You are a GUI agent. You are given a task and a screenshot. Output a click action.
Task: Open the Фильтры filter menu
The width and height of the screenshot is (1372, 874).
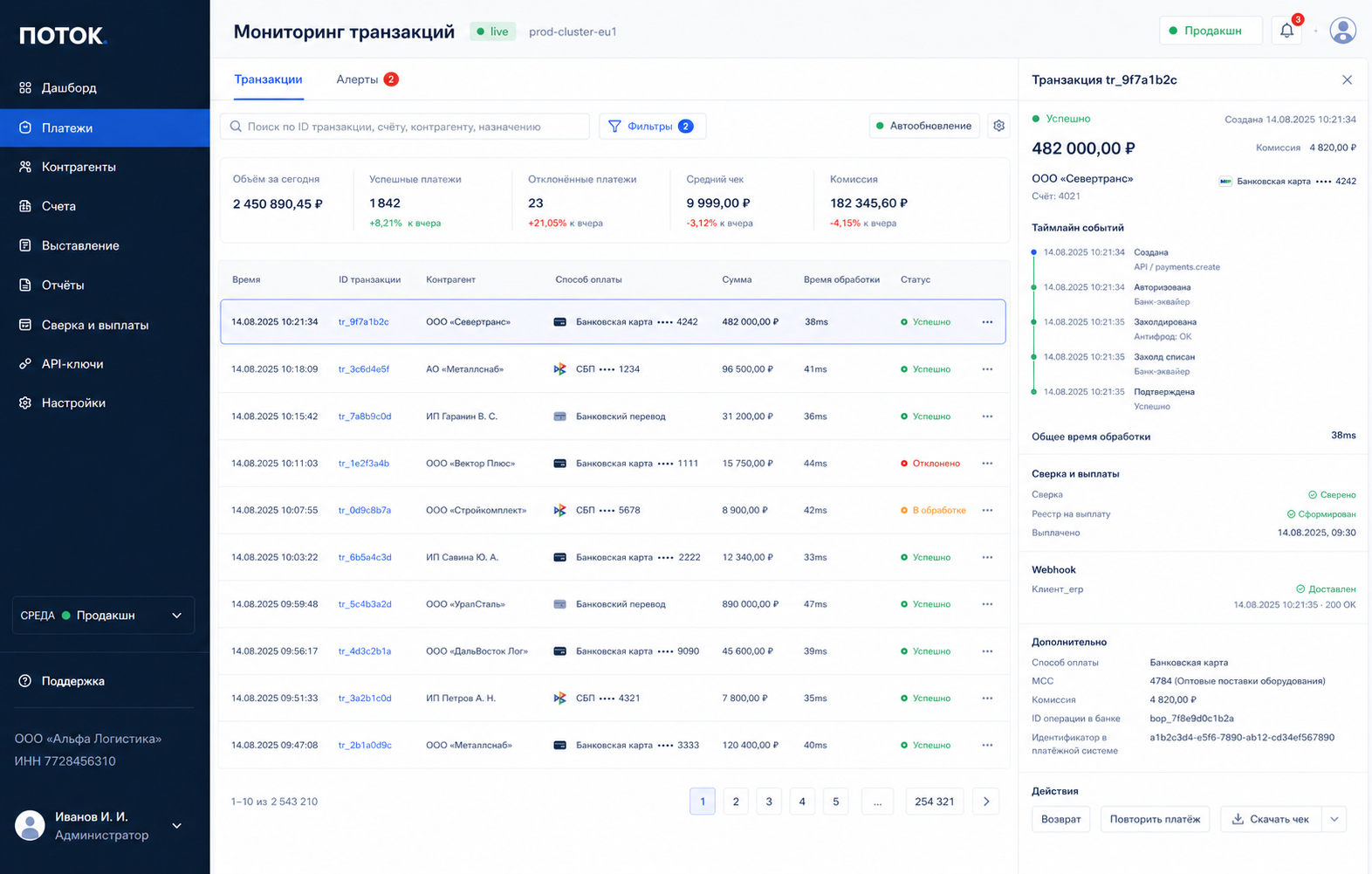tap(652, 126)
